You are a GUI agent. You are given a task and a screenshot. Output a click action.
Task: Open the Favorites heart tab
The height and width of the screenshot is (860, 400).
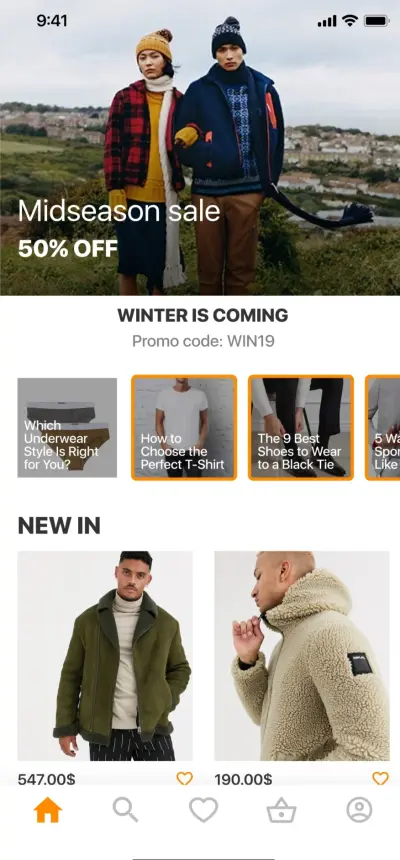tap(204, 810)
